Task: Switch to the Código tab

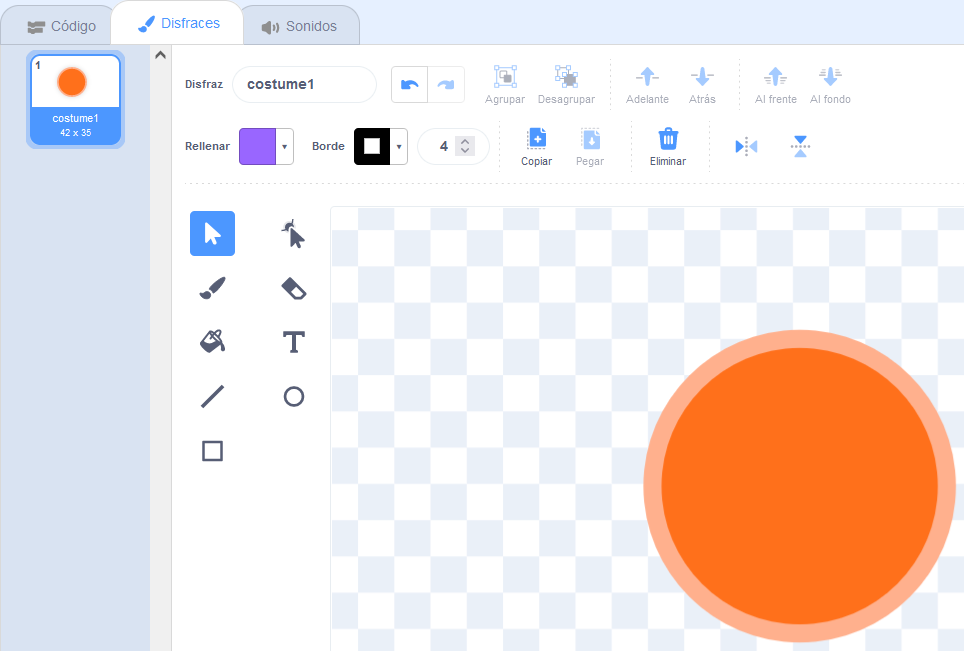Action: point(61,26)
